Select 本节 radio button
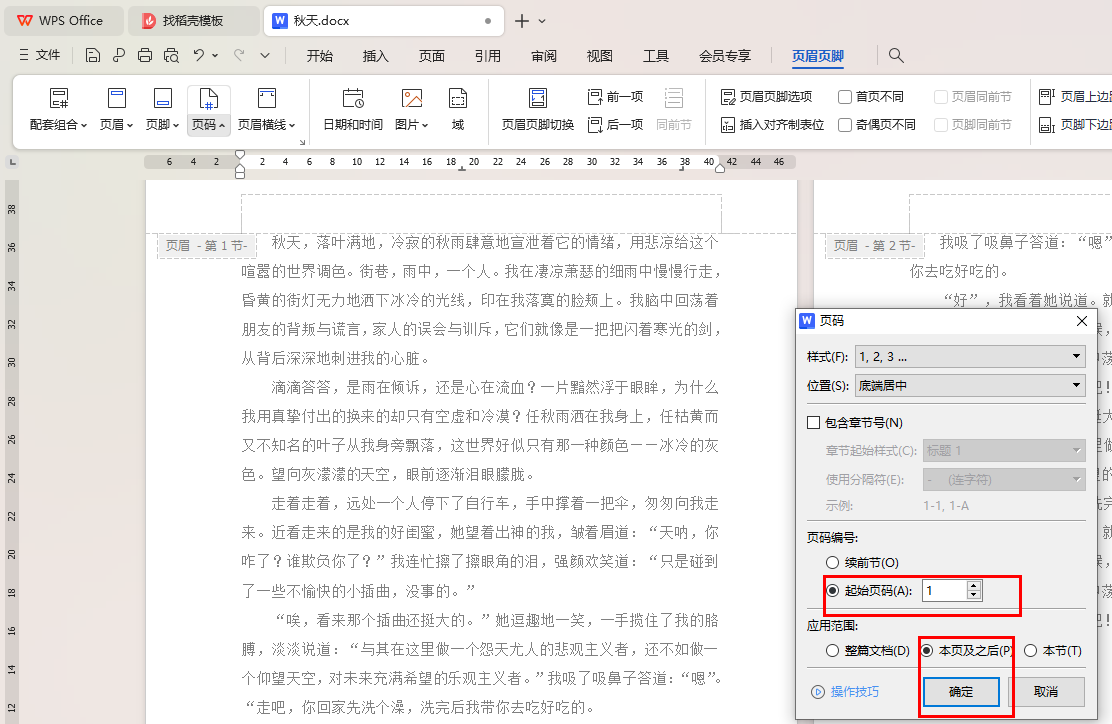 tap(1030, 650)
